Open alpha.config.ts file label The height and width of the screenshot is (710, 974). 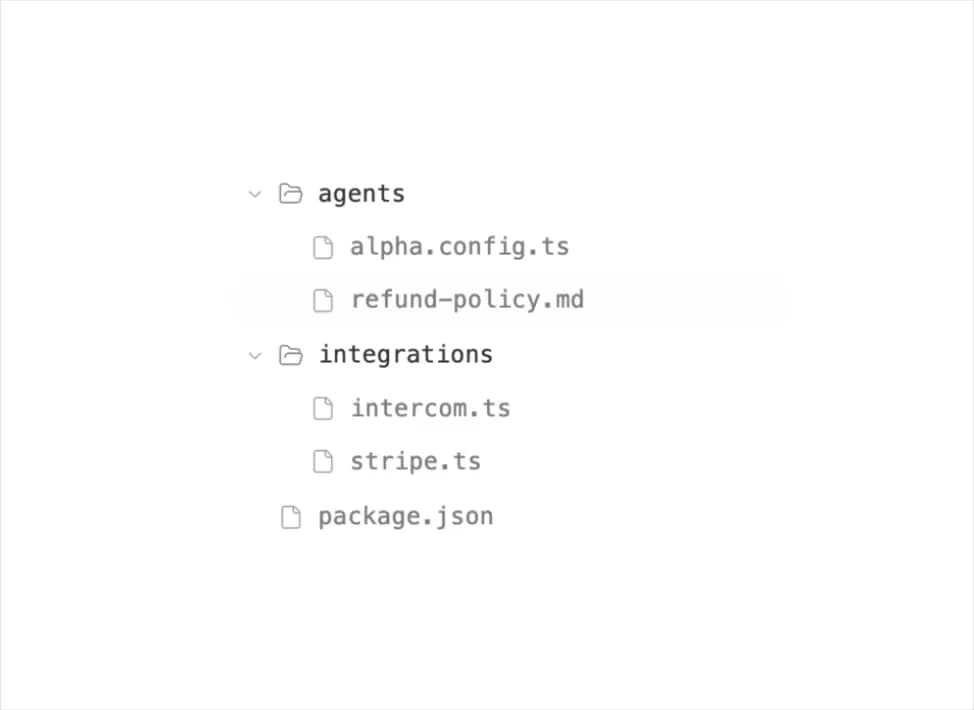click(x=460, y=247)
